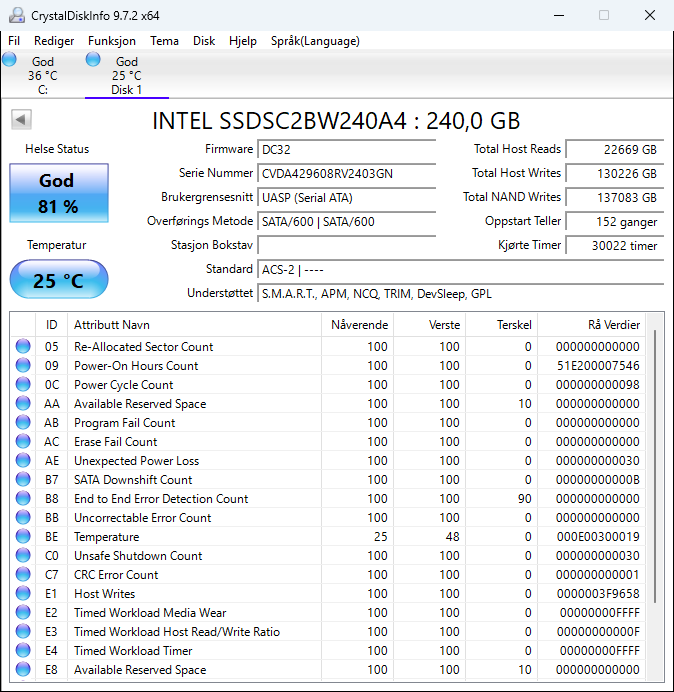Click status orb for Unexpected Power Loss
The width and height of the screenshot is (674, 692).
[23, 460]
